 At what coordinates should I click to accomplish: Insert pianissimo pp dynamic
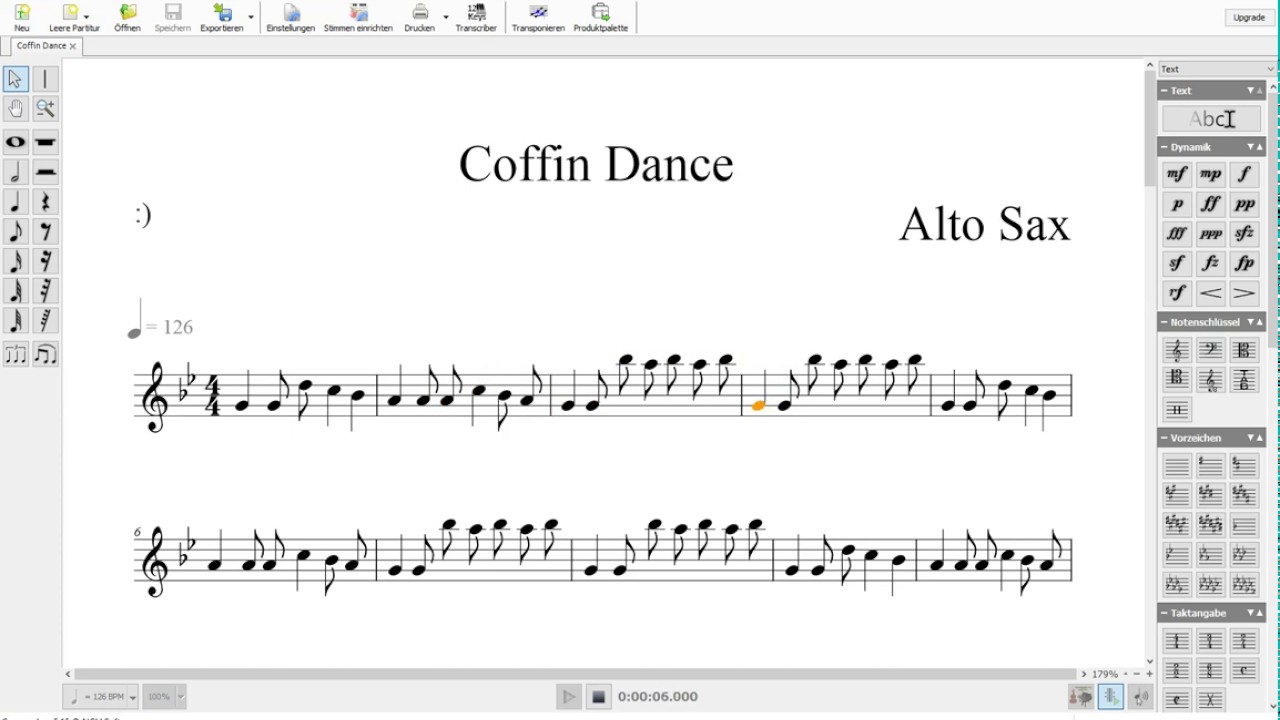pos(1245,204)
